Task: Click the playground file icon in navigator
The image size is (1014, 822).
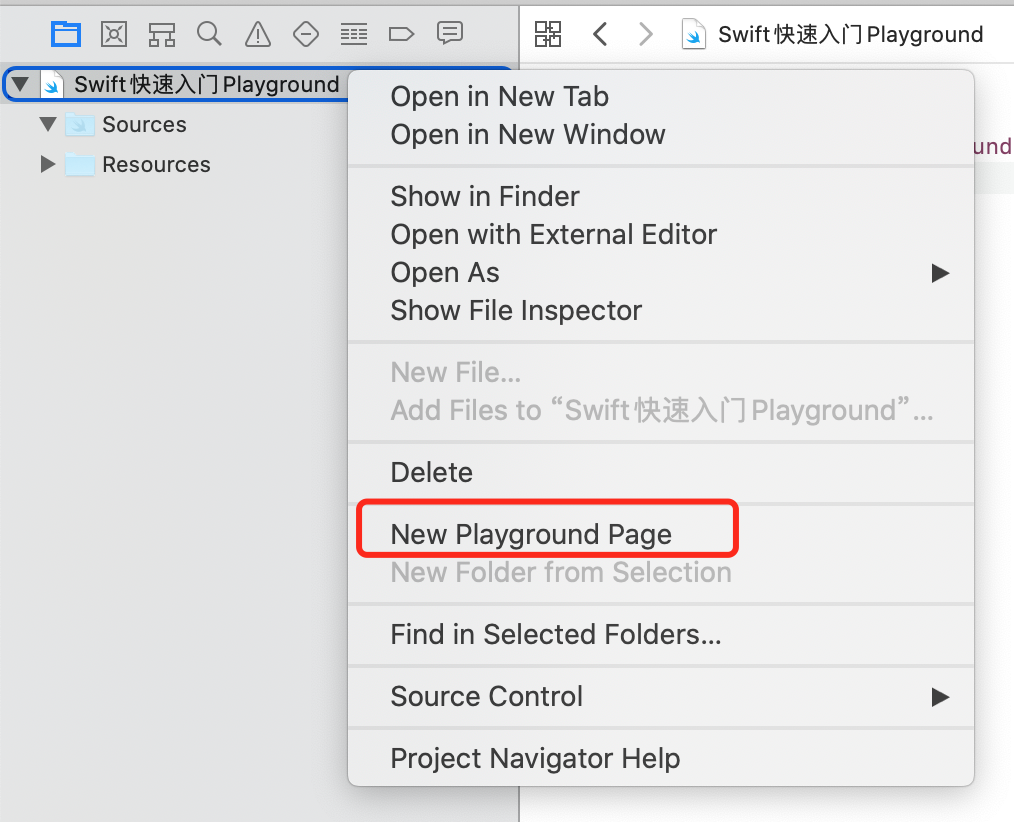Action: point(52,84)
